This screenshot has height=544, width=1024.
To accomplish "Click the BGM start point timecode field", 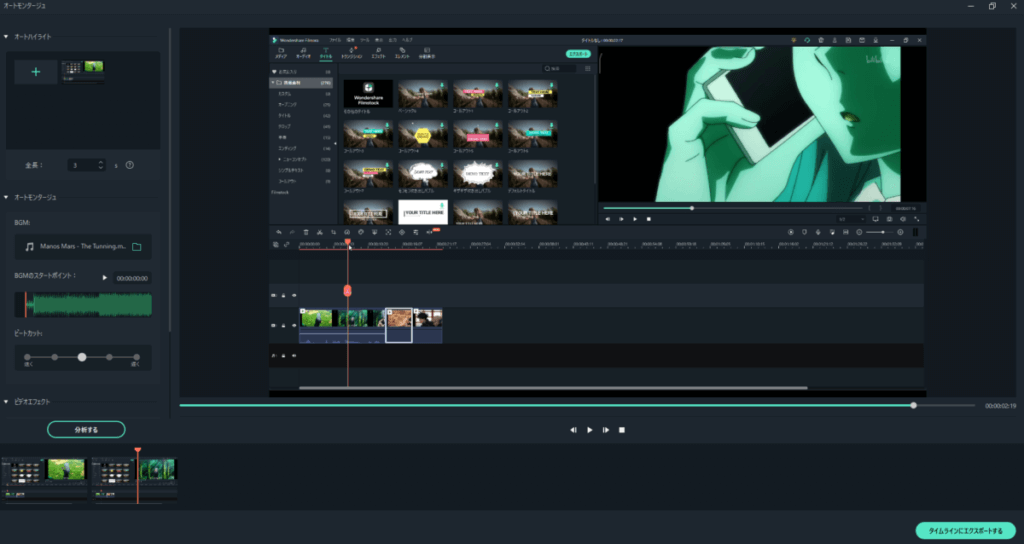I will pos(132,278).
